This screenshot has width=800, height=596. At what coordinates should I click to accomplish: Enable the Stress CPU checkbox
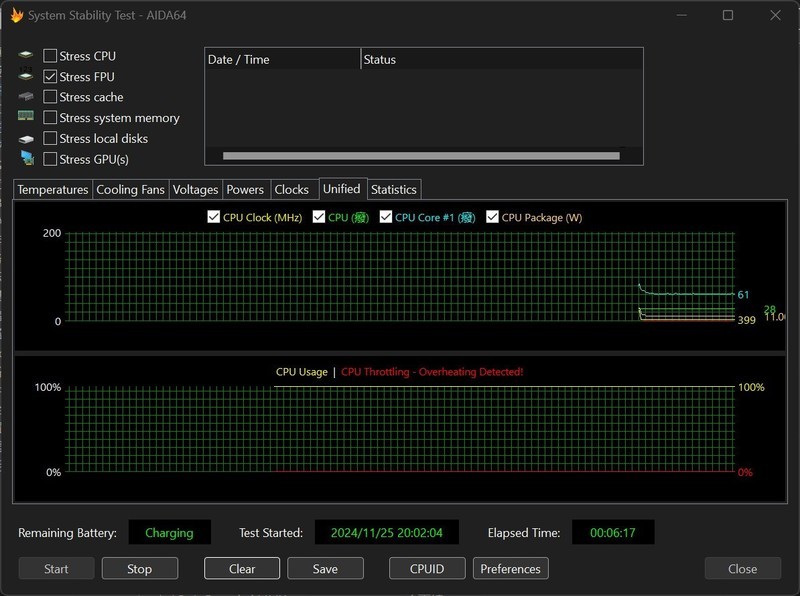[50, 56]
